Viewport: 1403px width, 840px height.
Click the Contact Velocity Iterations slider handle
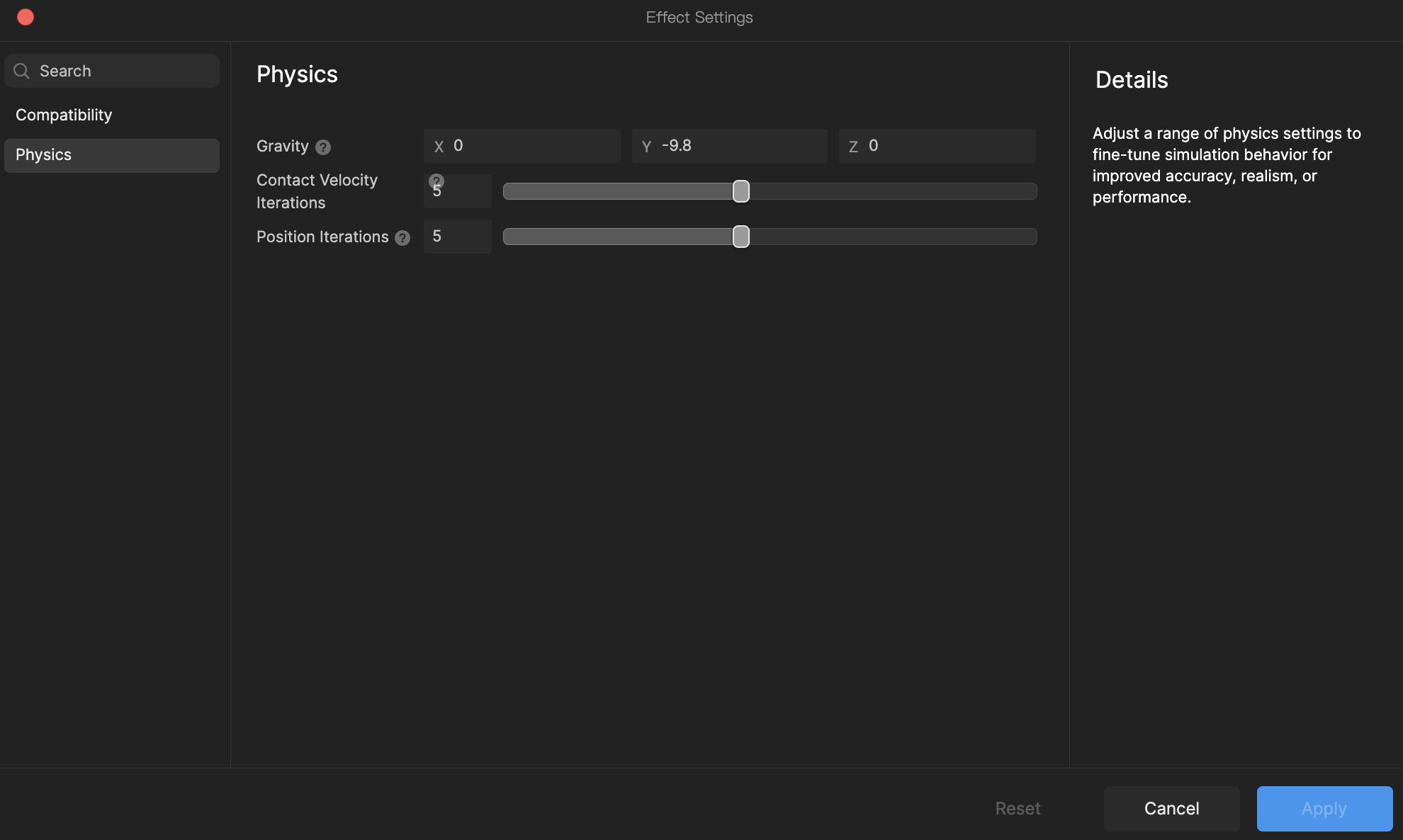pyautogui.click(x=741, y=191)
